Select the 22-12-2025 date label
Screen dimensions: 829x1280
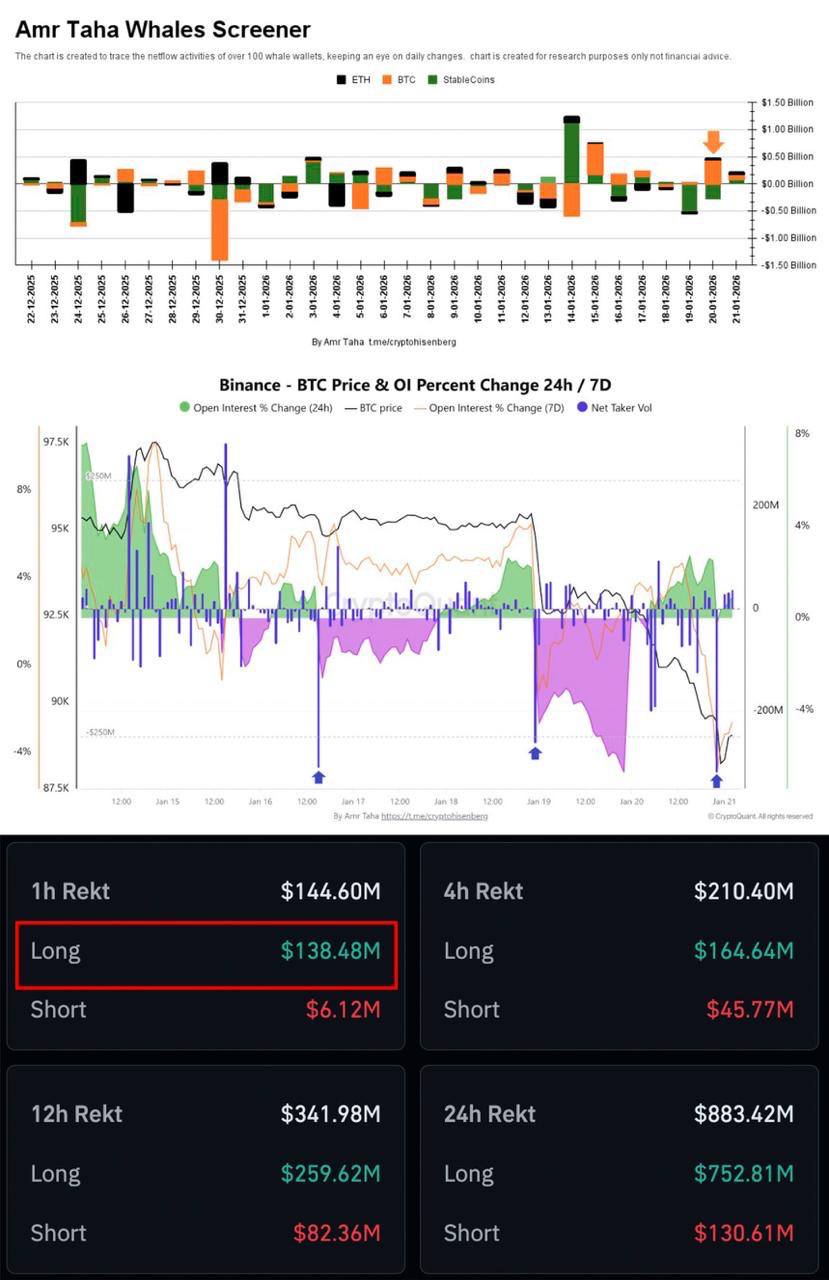point(31,300)
